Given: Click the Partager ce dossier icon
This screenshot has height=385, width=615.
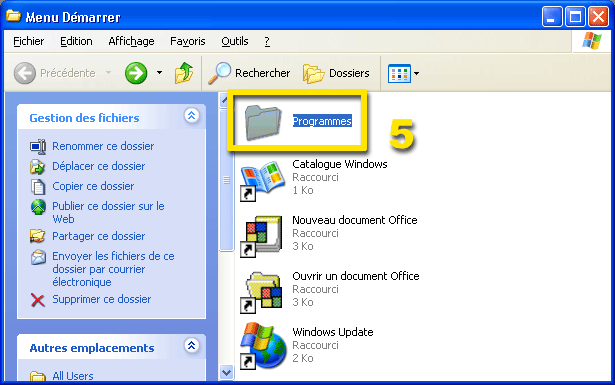Looking at the screenshot, I should pos(38,236).
